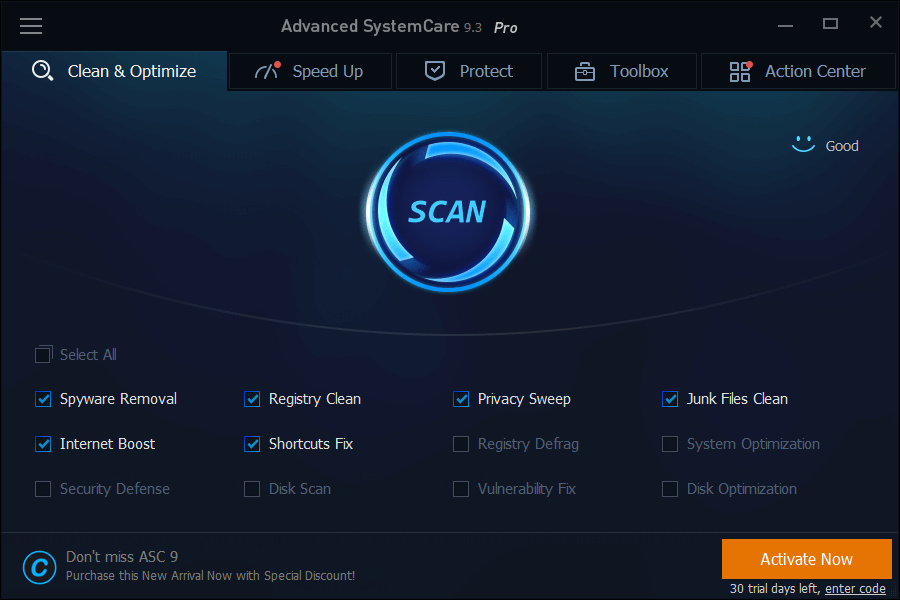The width and height of the screenshot is (900, 600).
Task: Enable Disk Optimization checkbox
Action: [x=670, y=489]
